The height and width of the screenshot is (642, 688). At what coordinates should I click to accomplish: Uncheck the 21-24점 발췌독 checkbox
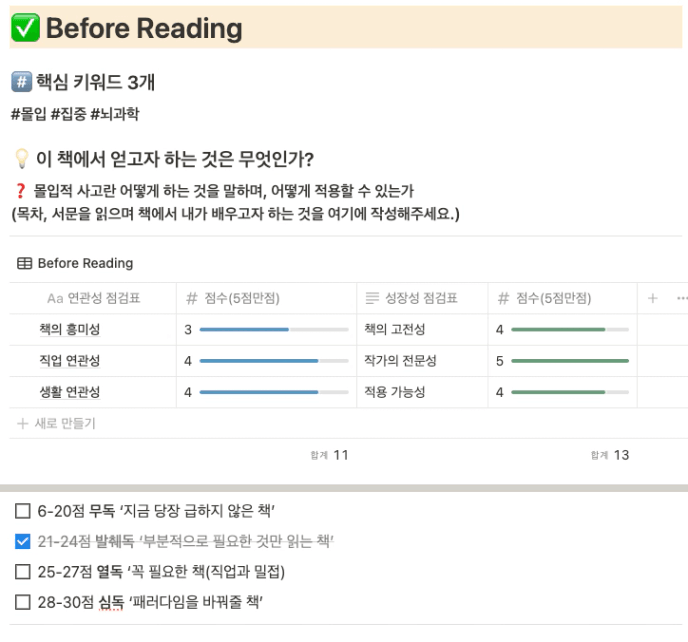pos(23,542)
